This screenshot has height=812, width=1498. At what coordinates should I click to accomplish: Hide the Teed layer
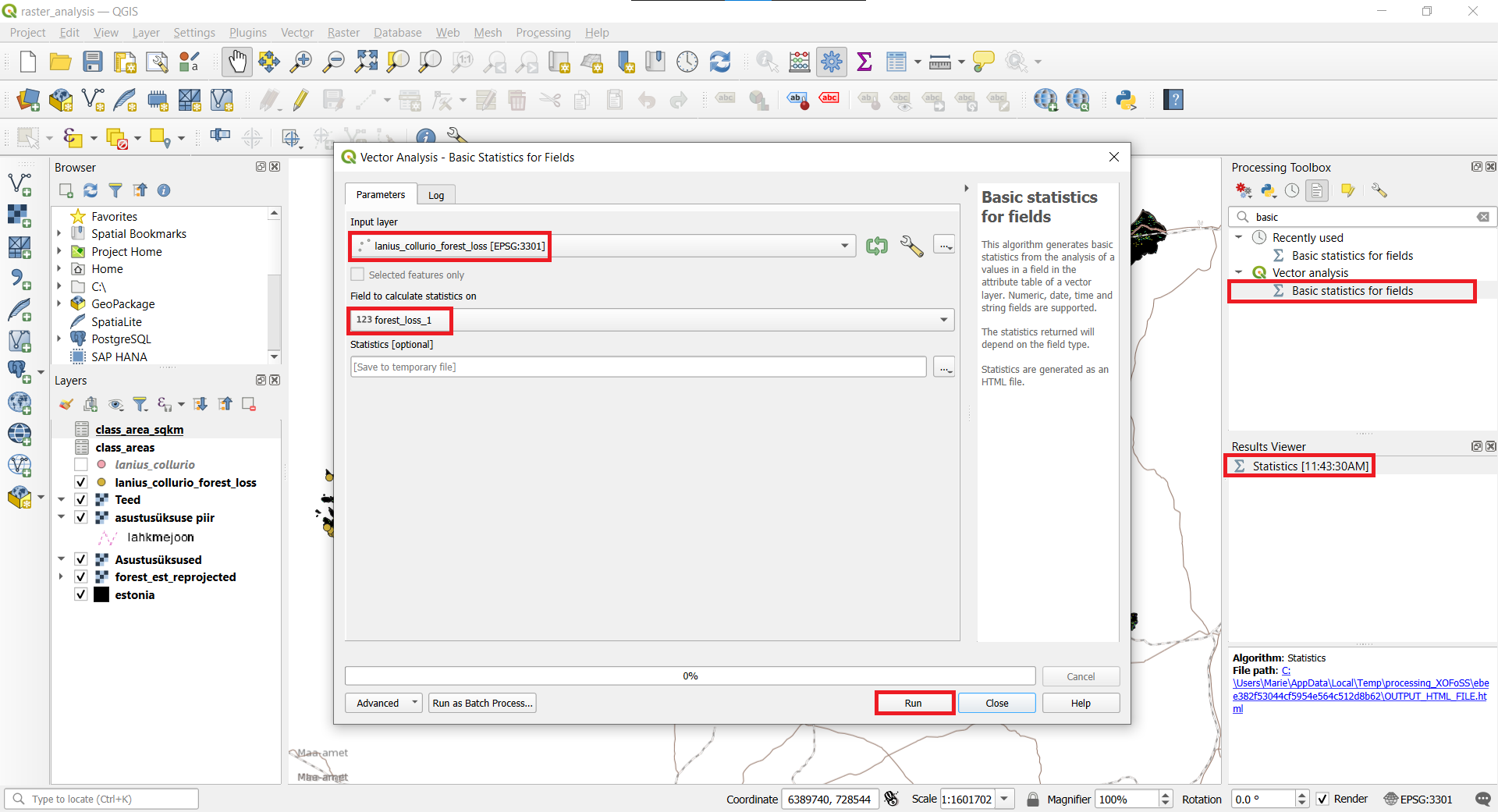click(x=80, y=499)
